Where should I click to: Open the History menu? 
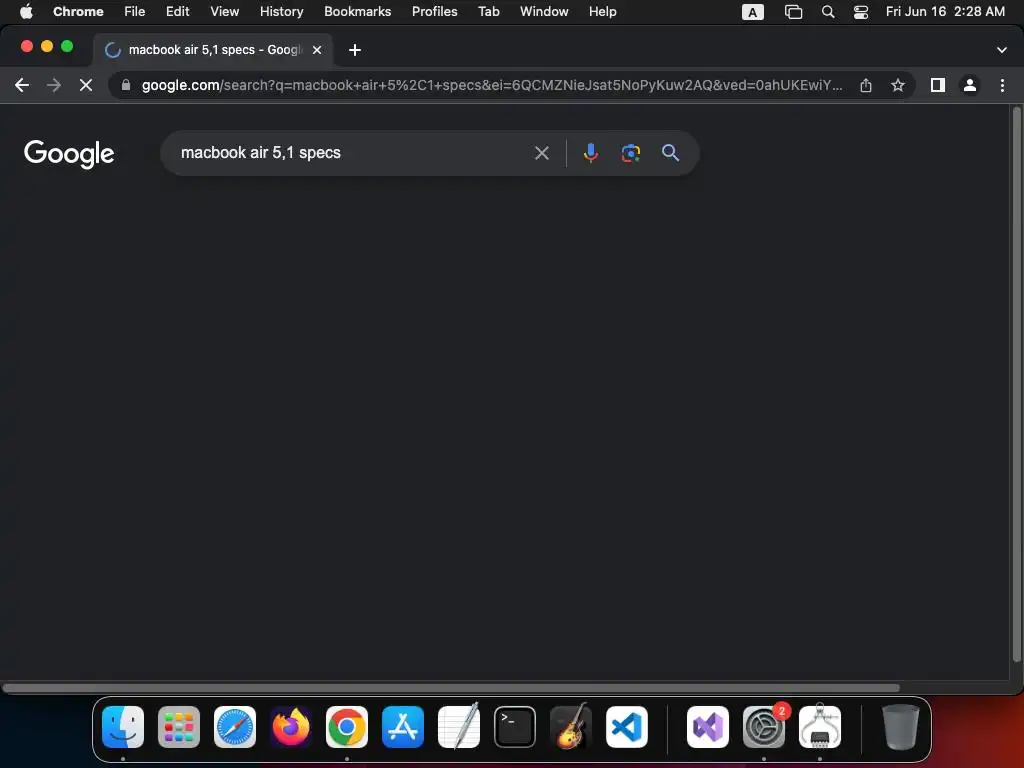[281, 12]
